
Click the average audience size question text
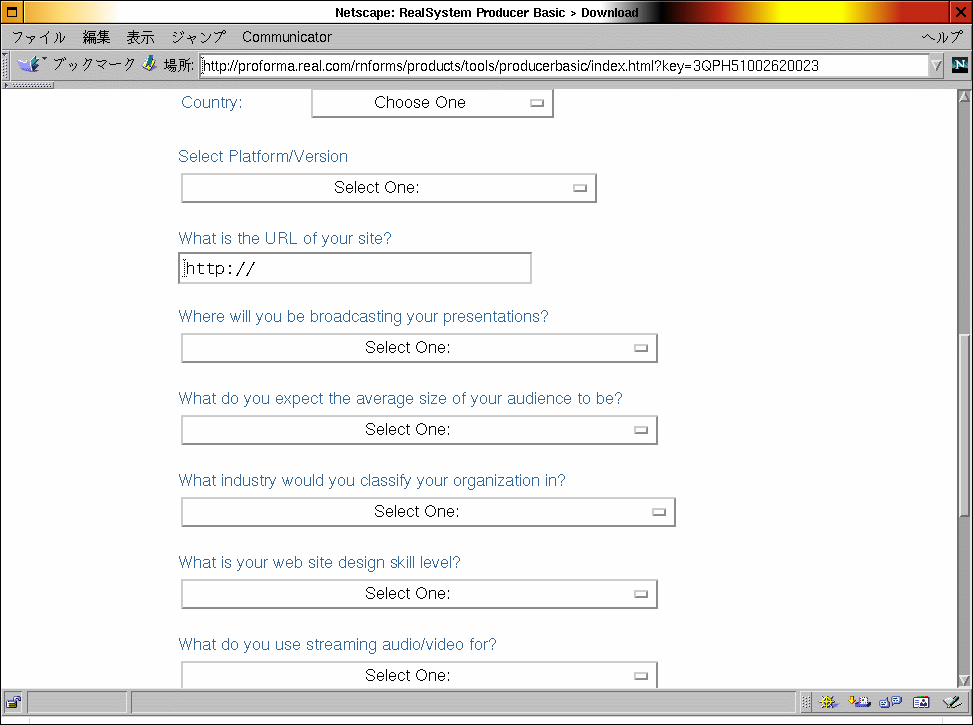tap(400, 399)
